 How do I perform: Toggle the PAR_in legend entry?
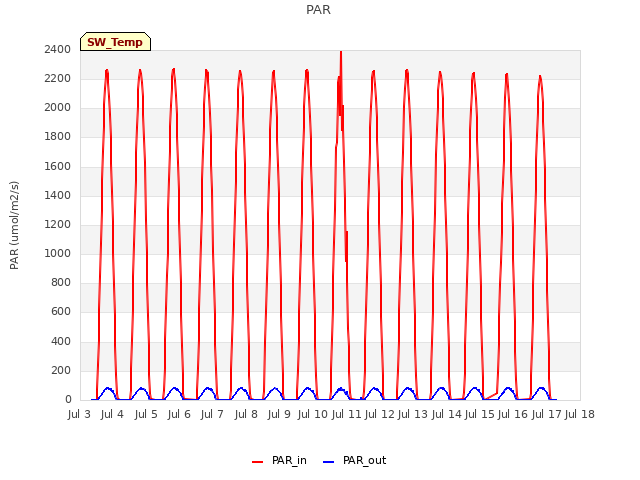click(x=279, y=460)
